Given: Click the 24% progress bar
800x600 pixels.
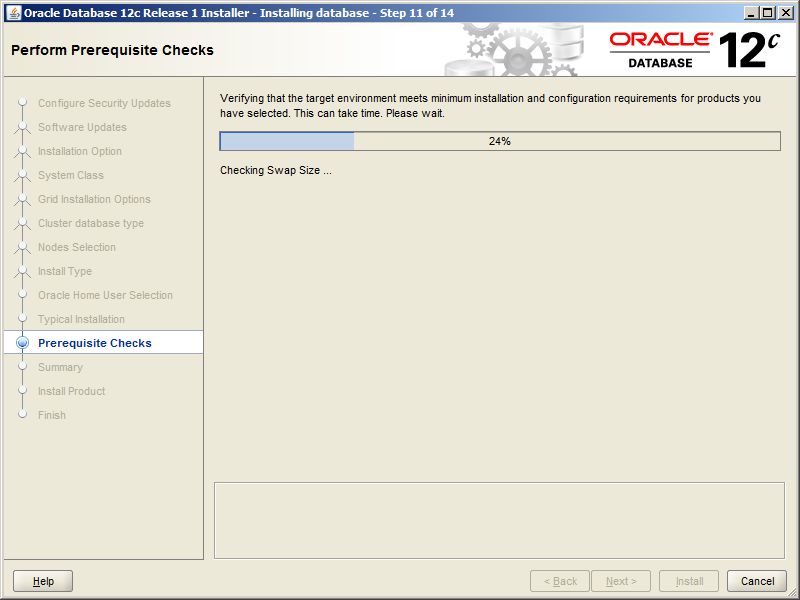Looking at the screenshot, I should click(x=500, y=141).
